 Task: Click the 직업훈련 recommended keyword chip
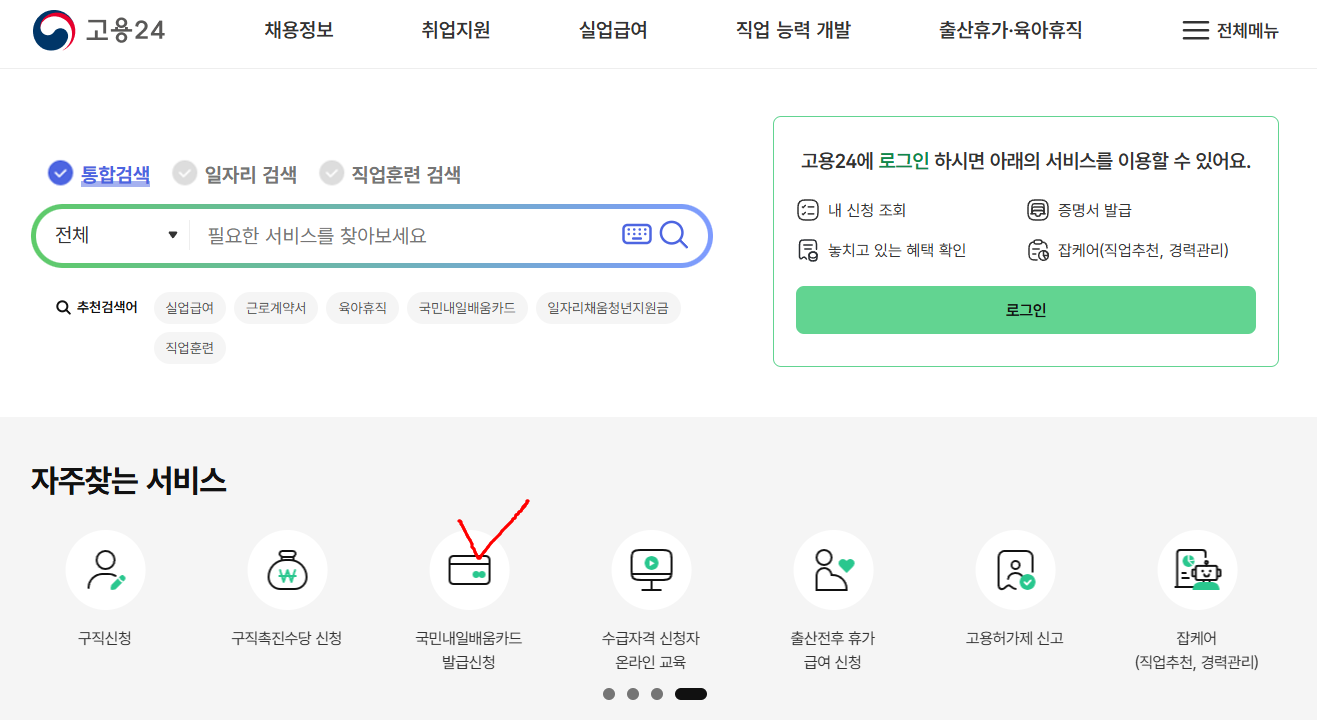coord(190,348)
